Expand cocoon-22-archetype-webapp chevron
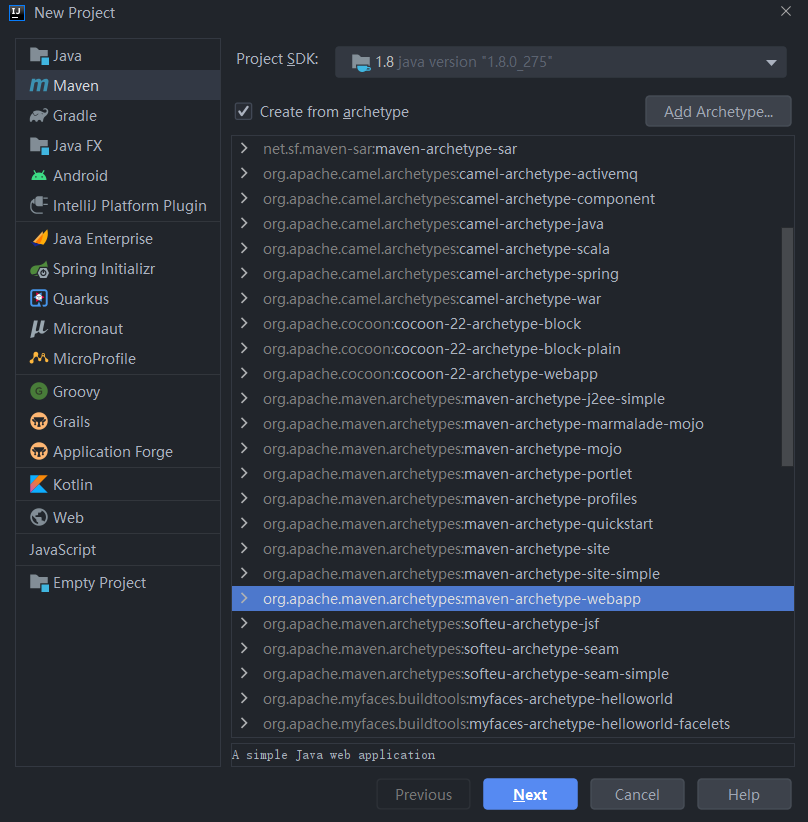 tap(244, 373)
